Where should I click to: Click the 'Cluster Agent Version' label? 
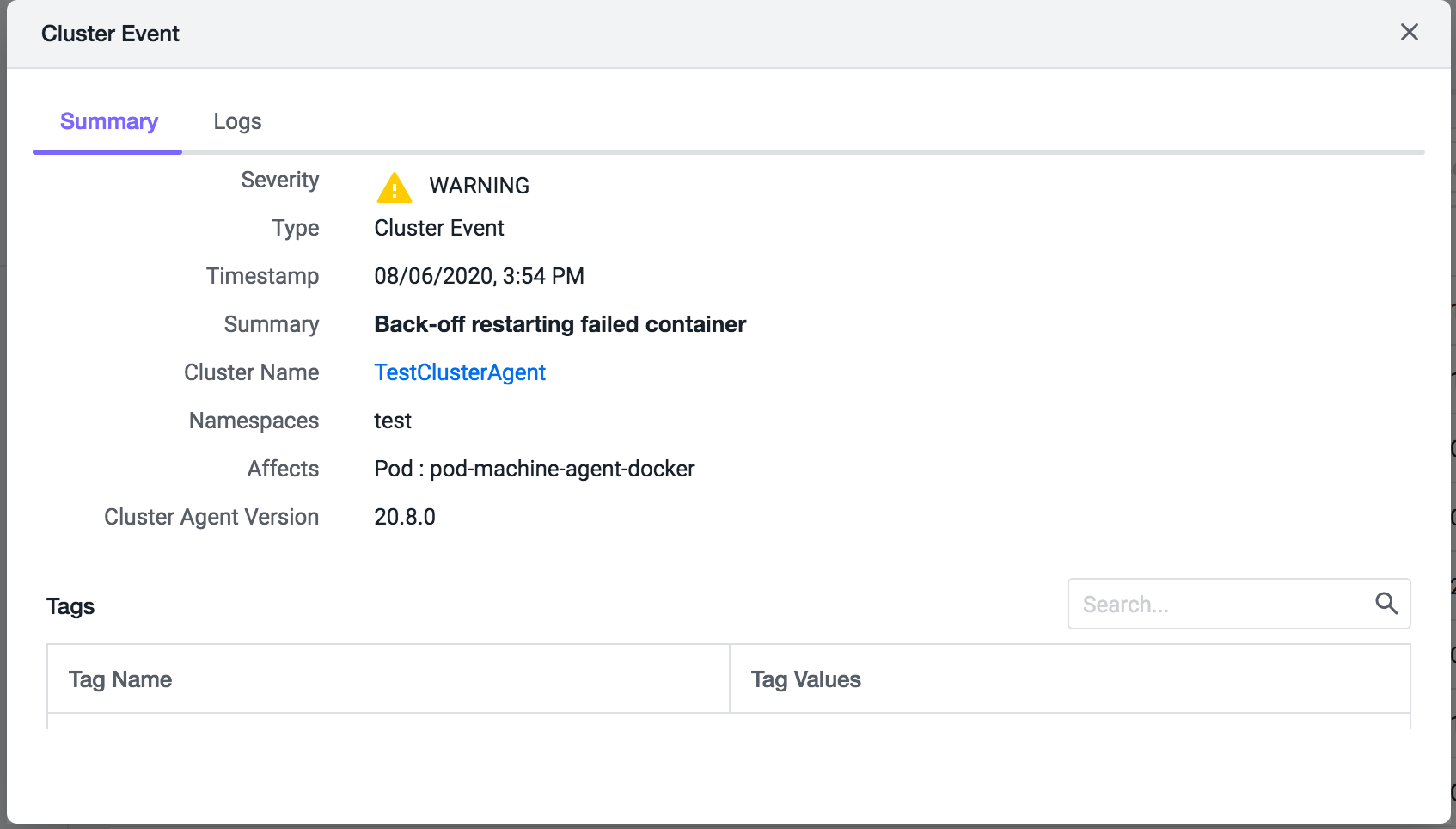211,517
